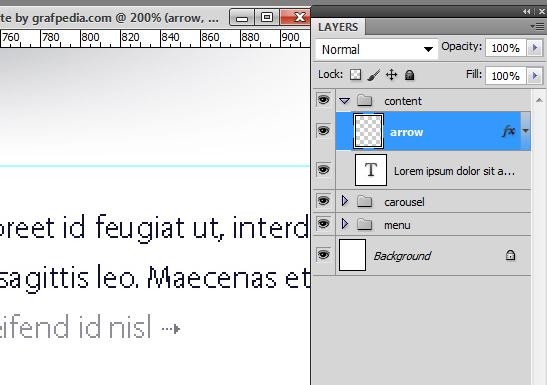Viewport: 547px width, 385px height.
Task: Select the Lorem ipsum dolor layer name
Action: (x=454, y=171)
